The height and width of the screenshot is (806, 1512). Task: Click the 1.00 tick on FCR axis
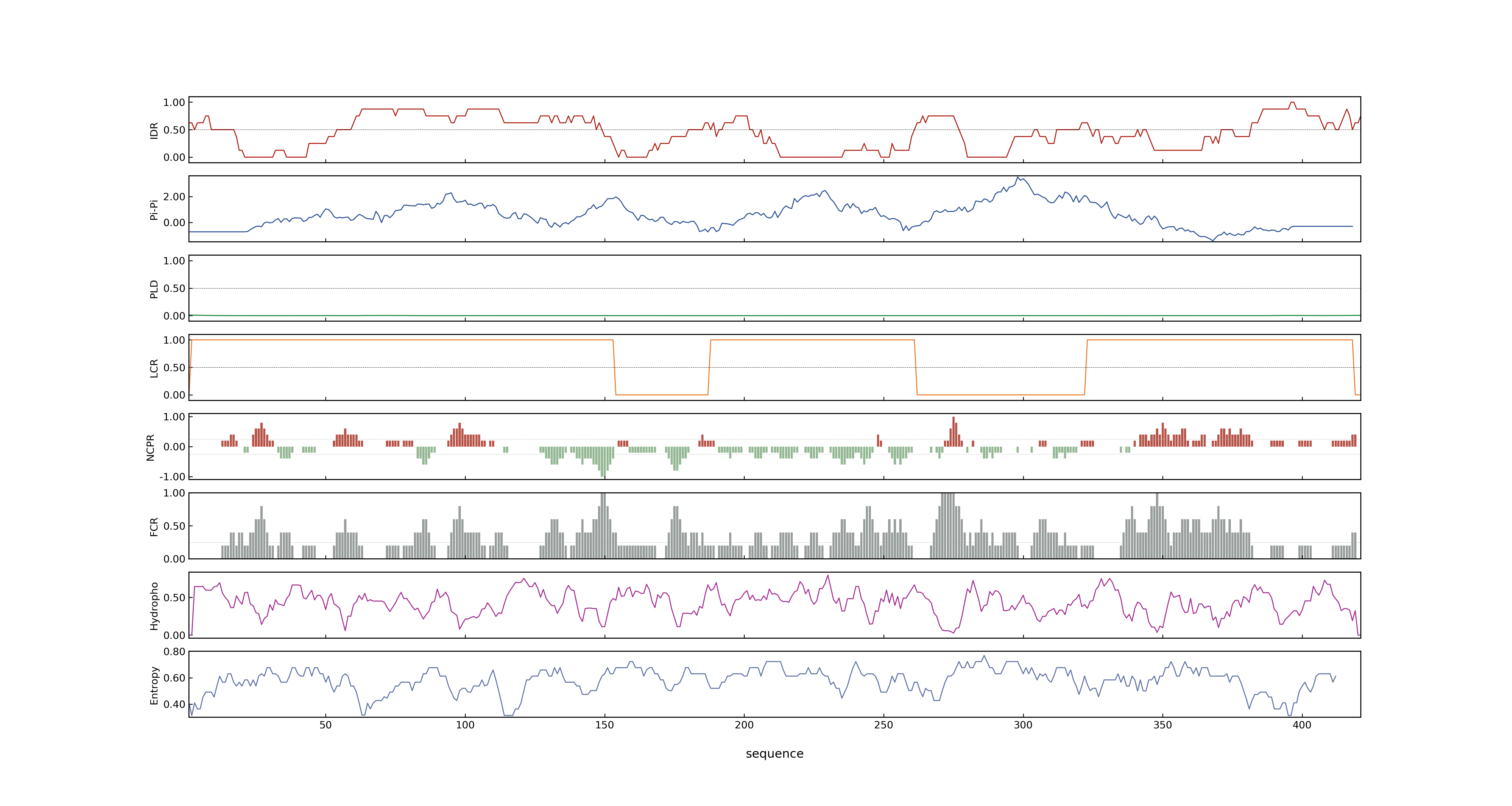174,493
